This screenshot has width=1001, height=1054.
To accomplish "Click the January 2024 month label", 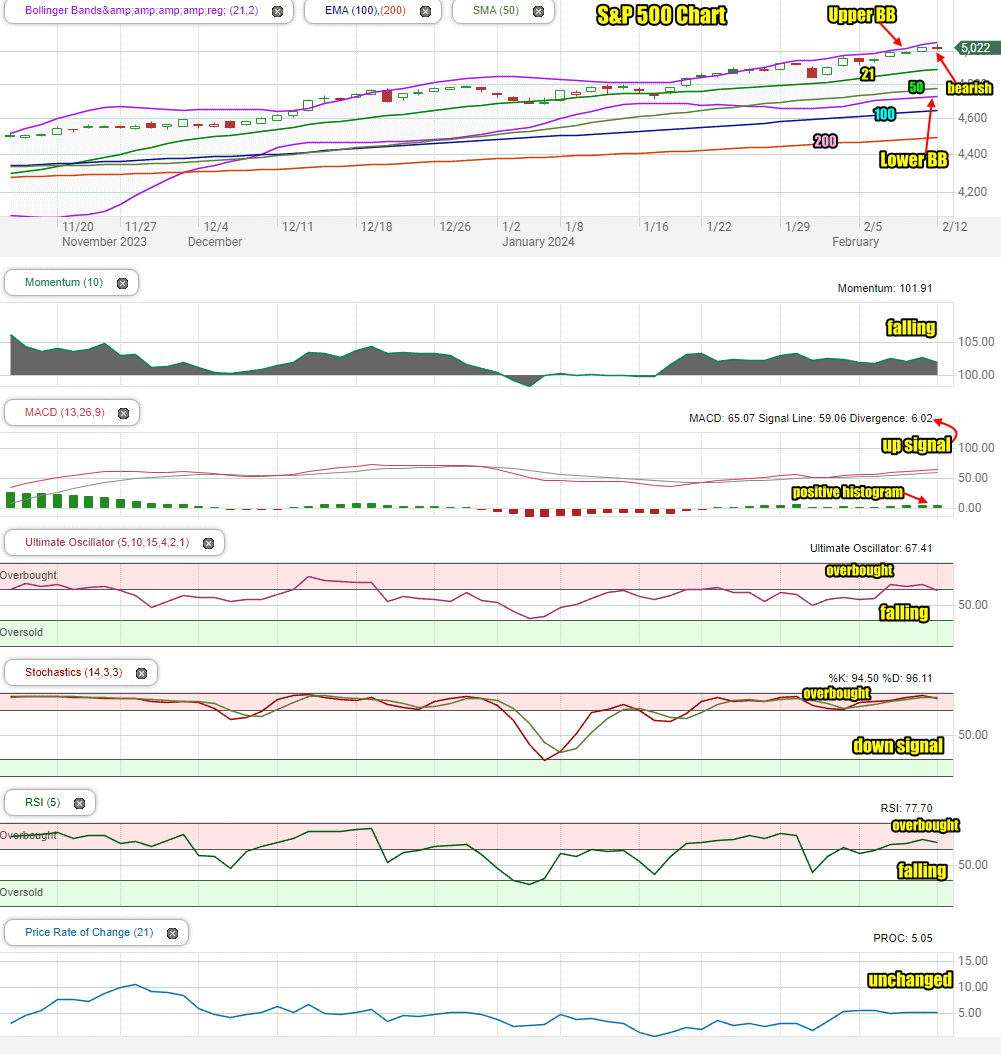I will pyautogui.click(x=538, y=241).
